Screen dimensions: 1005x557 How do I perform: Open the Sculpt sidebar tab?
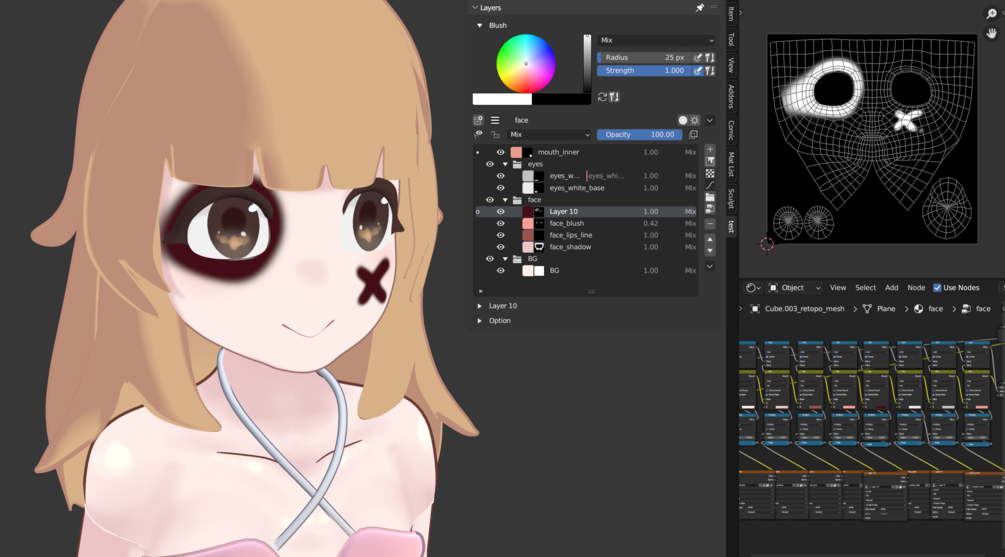click(x=731, y=198)
